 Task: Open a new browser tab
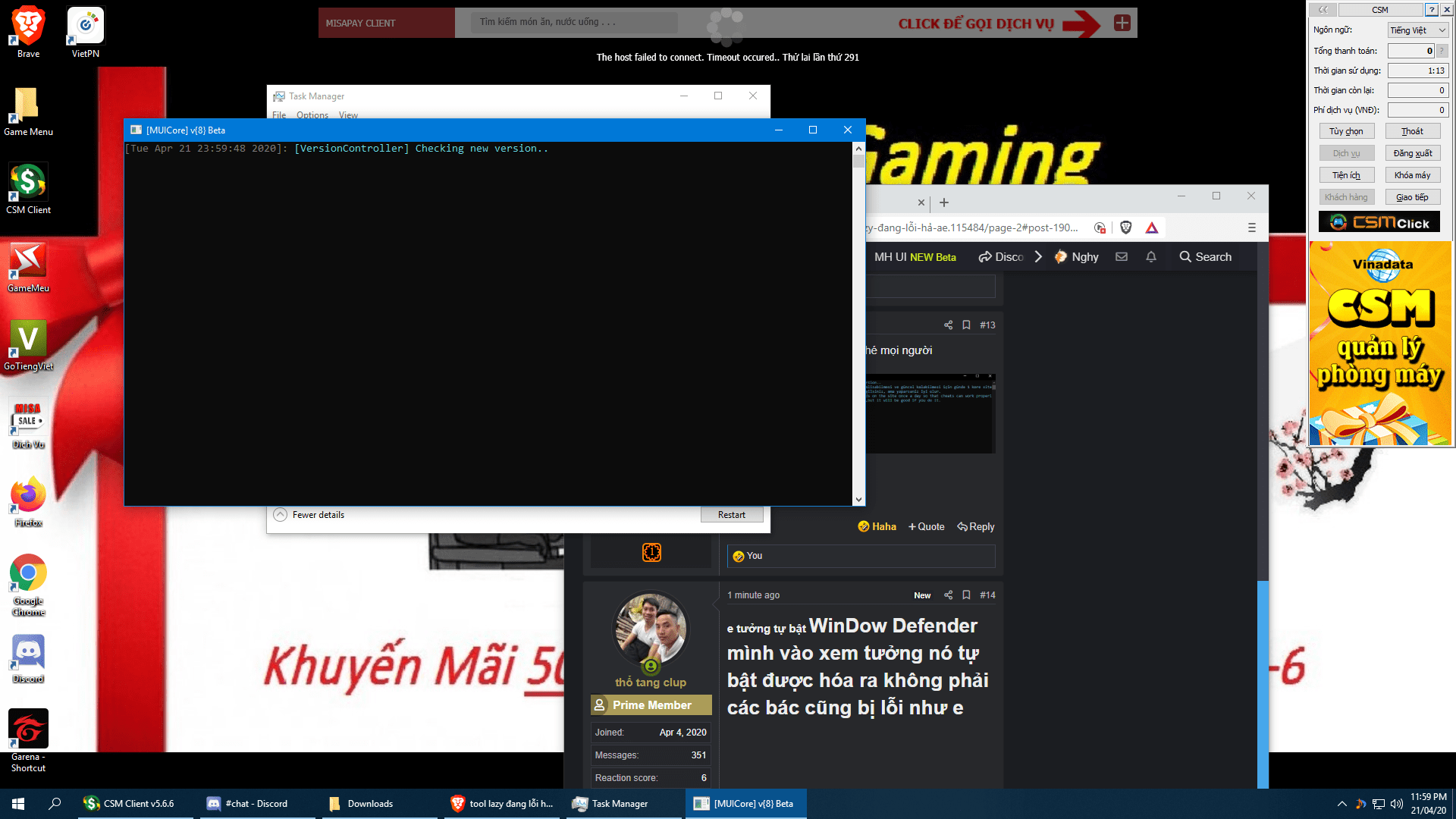point(944,202)
